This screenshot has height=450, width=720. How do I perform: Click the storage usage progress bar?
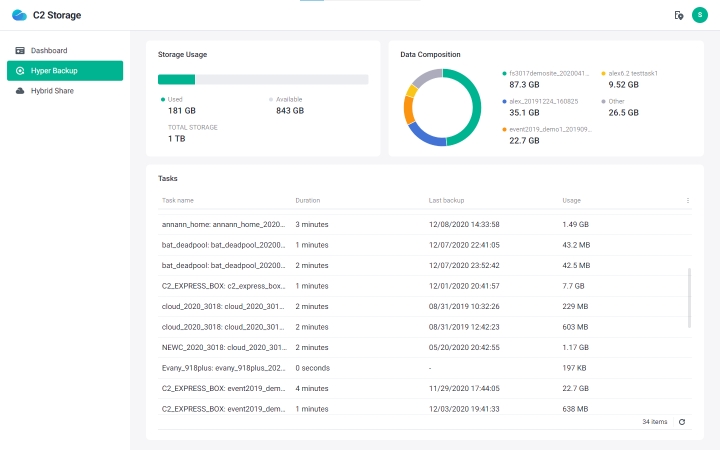tap(263, 80)
